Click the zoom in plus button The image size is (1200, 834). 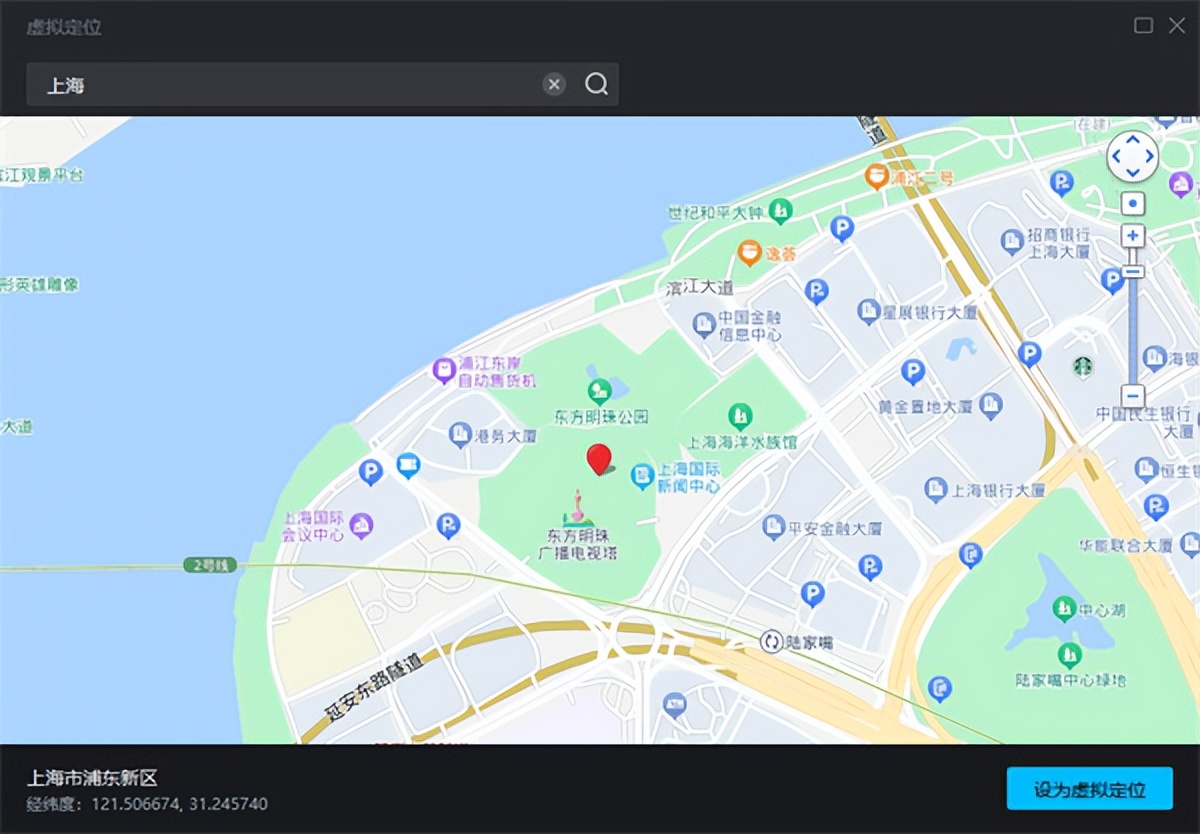point(1132,234)
